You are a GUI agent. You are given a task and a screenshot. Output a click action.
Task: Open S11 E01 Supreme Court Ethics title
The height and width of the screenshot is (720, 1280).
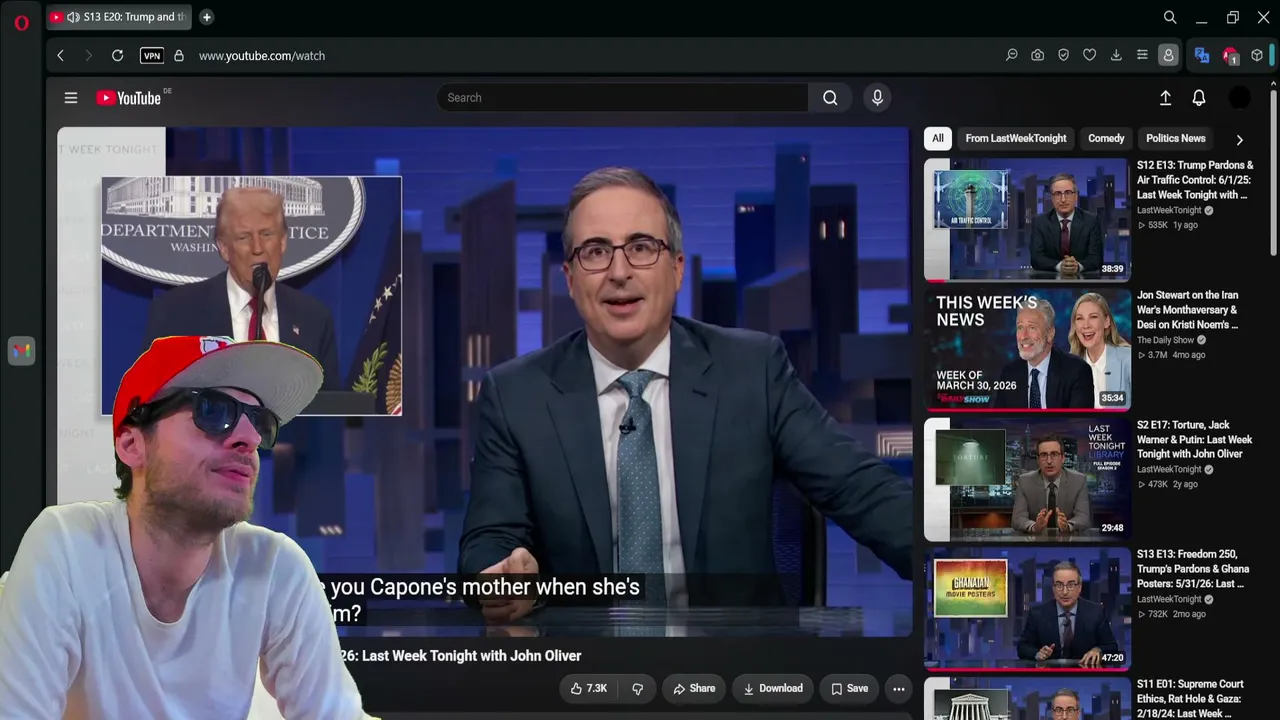click(1190, 699)
